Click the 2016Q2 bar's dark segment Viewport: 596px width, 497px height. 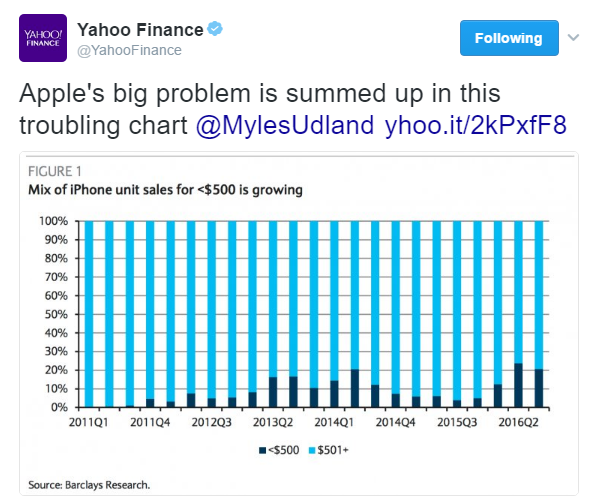tap(518, 385)
